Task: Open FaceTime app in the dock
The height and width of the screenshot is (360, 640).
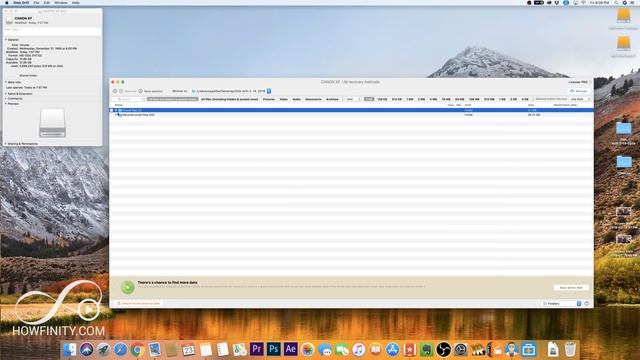Action: click(x=342, y=350)
